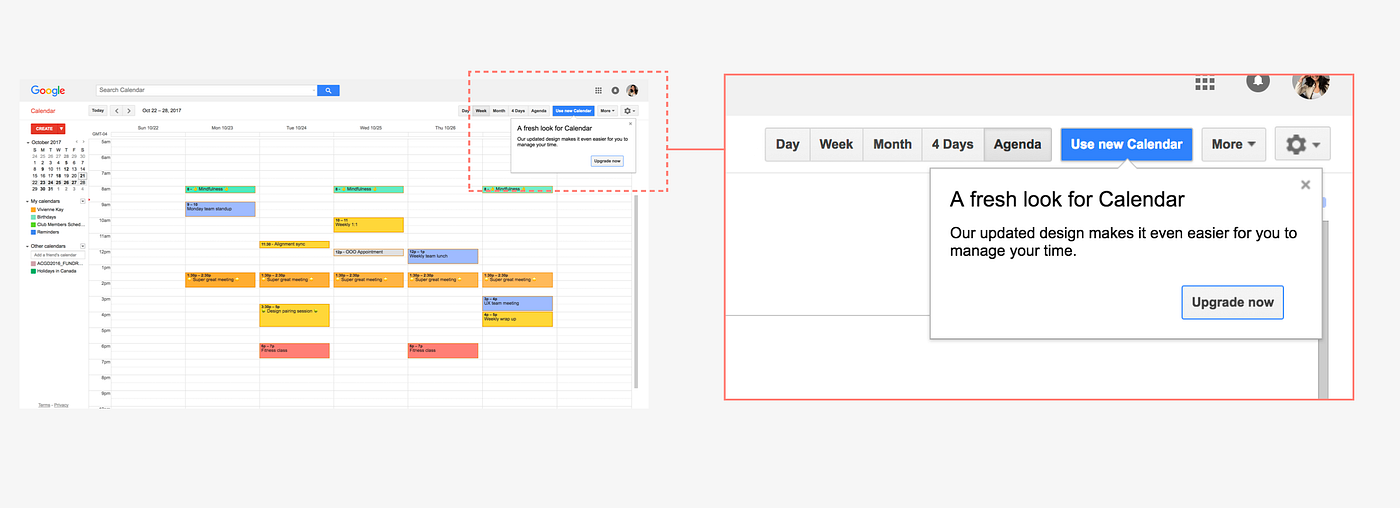The height and width of the screenshot is (508, 1400).
Task: Click Add a friend's calendar field
Action: (58, 255)
